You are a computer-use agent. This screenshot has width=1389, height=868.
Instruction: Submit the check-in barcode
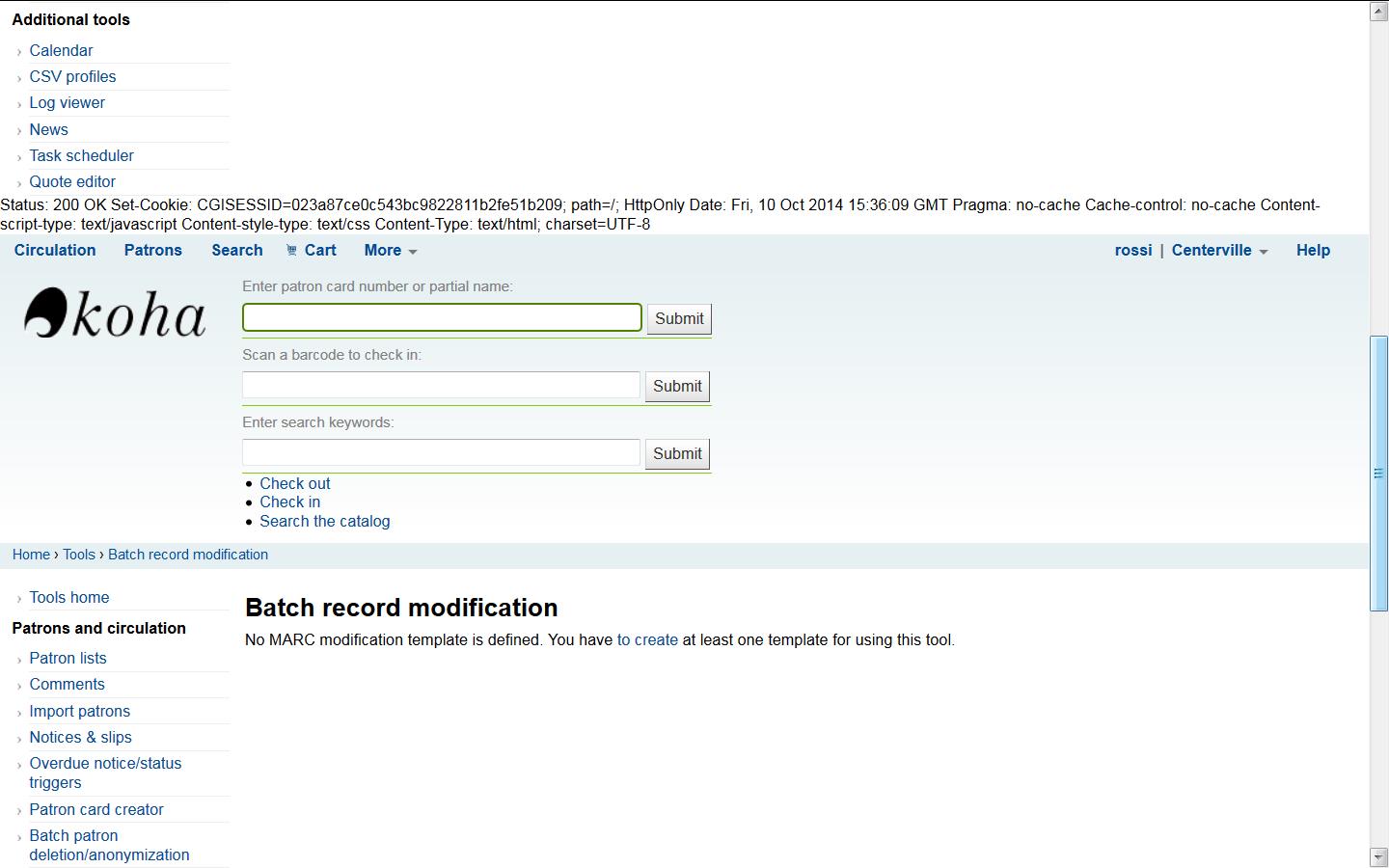point(677,386)
